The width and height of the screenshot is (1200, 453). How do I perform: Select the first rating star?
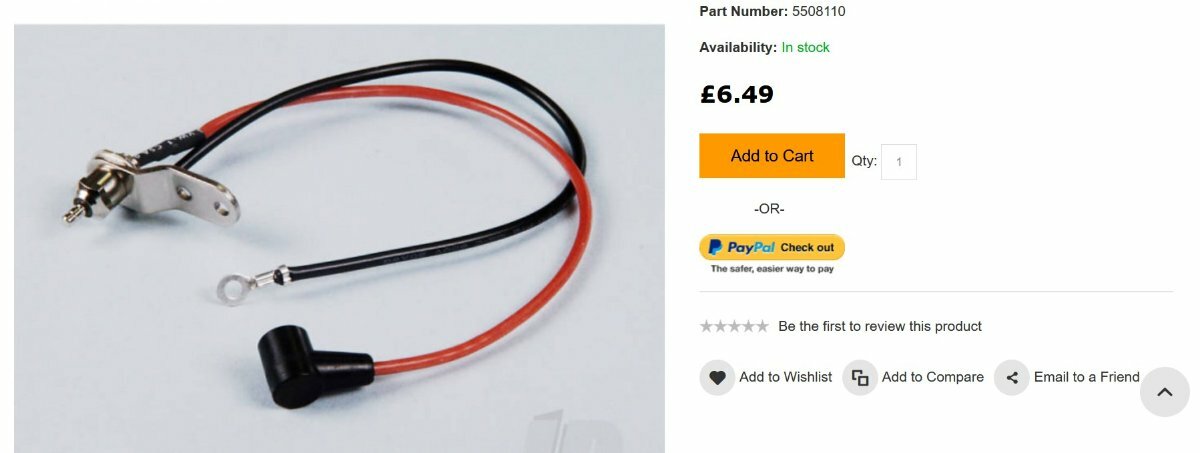tap(706, 326)
